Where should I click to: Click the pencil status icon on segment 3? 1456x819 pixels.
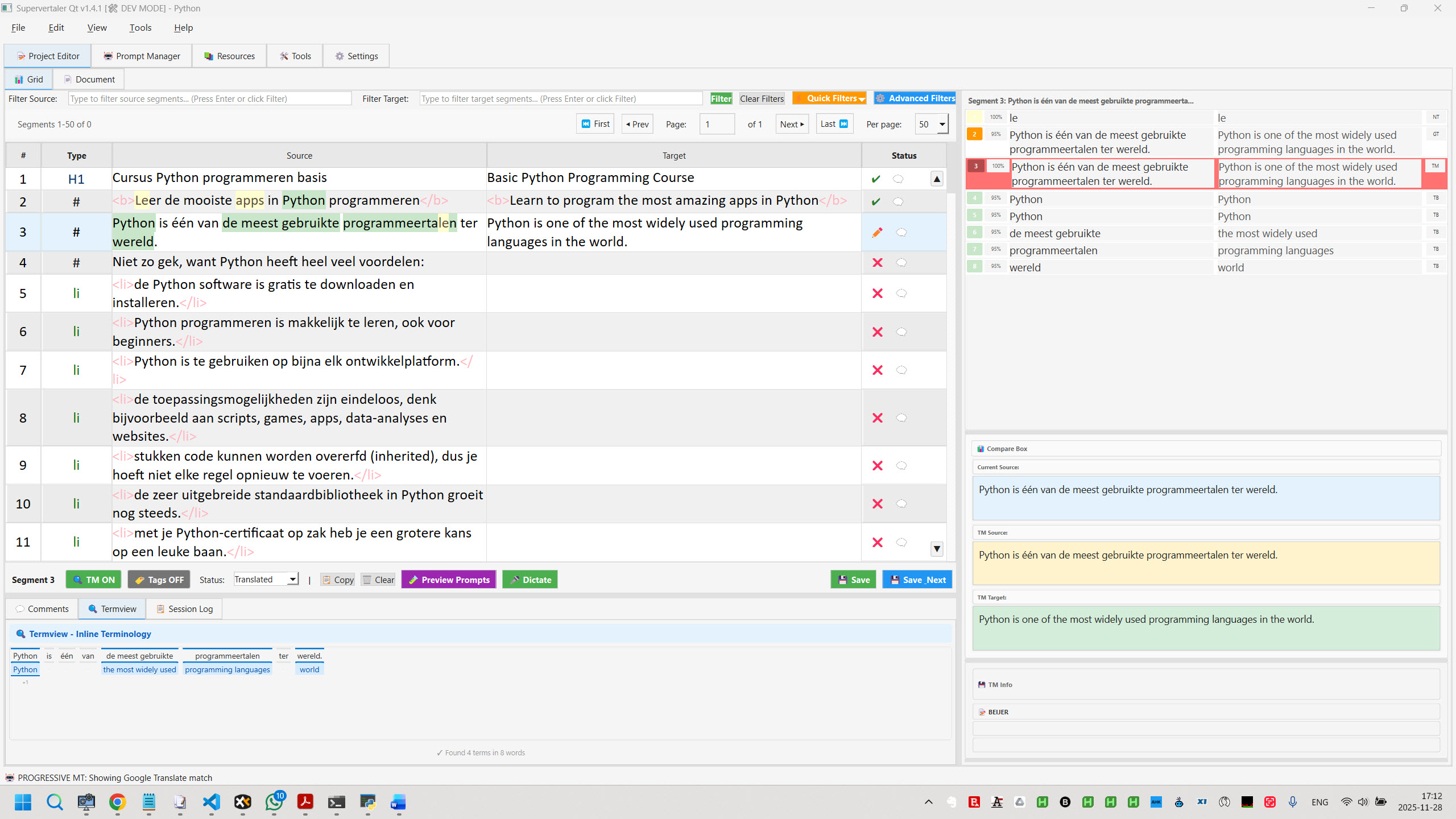877,232
